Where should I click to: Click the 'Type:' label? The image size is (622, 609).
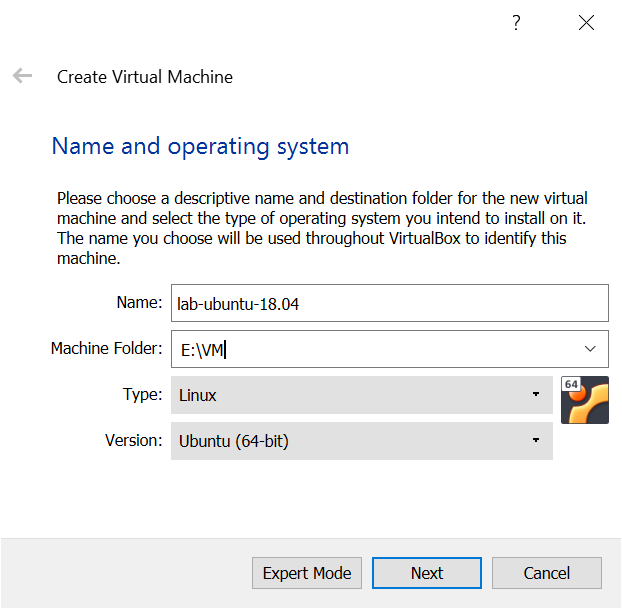click(142, 395)
